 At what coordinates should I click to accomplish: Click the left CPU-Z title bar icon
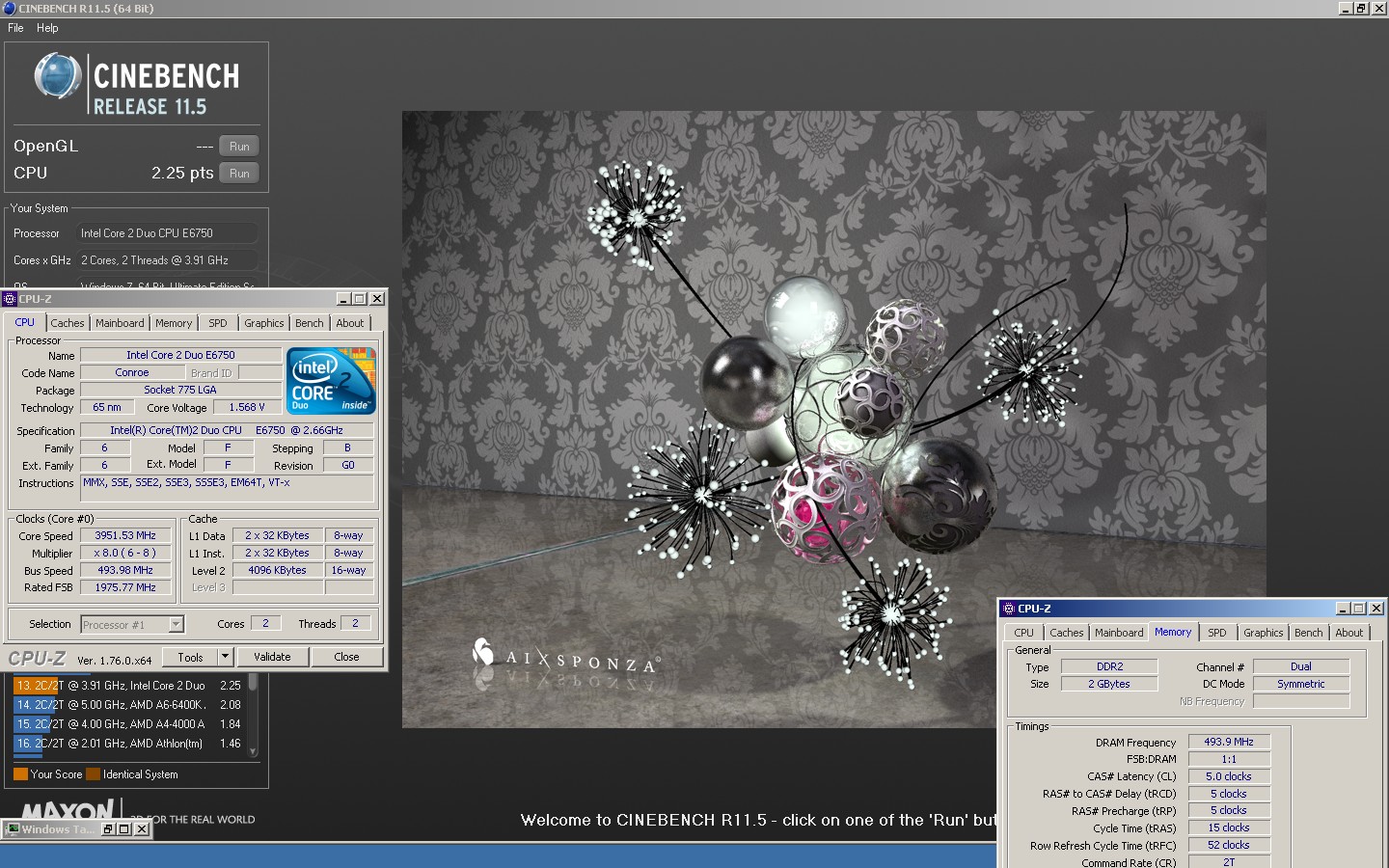pyautogui.click(x=11, y=299)
